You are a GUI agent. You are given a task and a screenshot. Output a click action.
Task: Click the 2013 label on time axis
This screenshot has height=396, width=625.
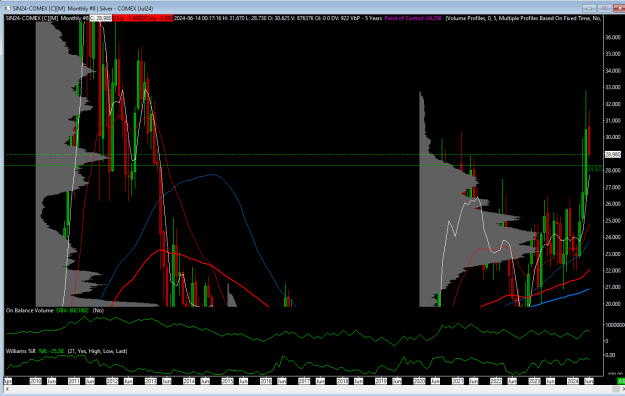[x=151, y=381]
